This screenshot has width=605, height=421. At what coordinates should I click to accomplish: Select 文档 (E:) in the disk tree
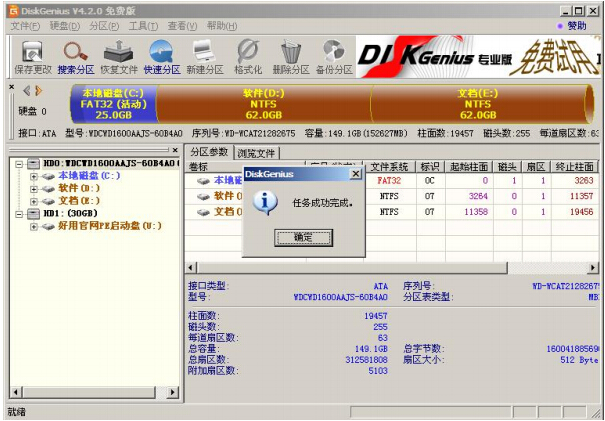pyautogui.click(x=79, y=201)
